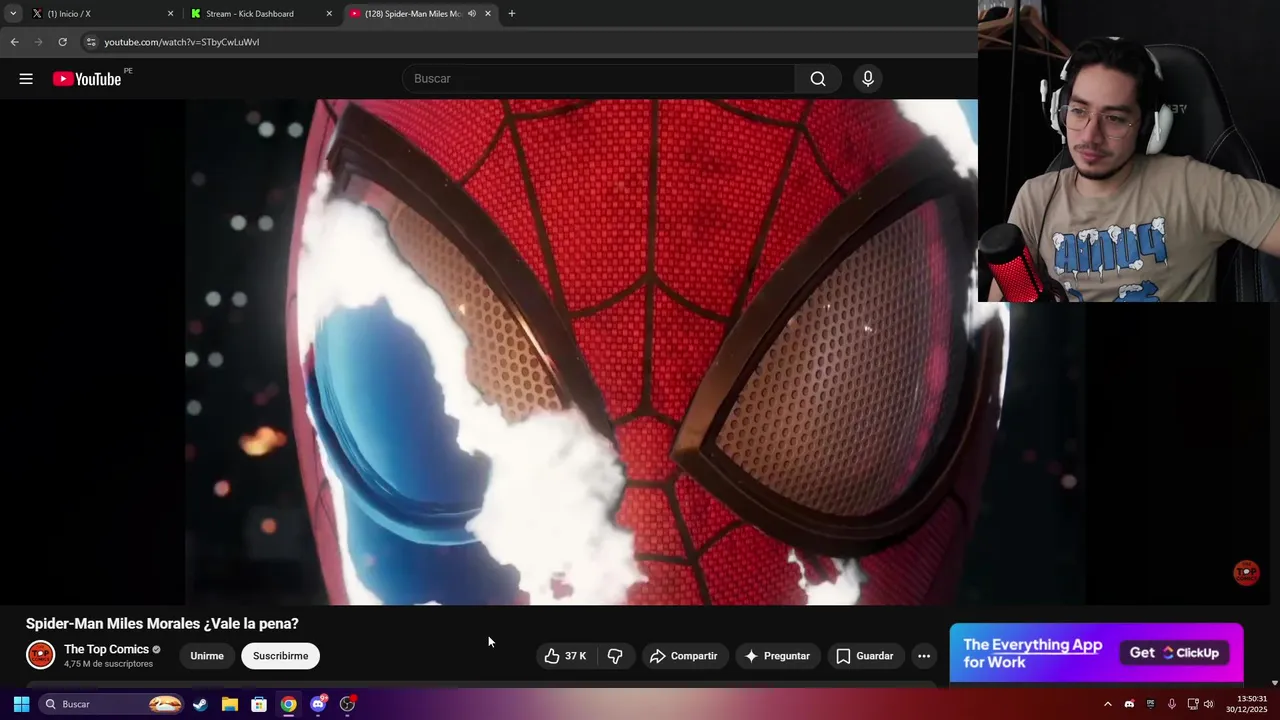Go forward with the browser forward arrow
Image resolution: width=1280 pixels, height=720 pixels.
pos(38,42)
